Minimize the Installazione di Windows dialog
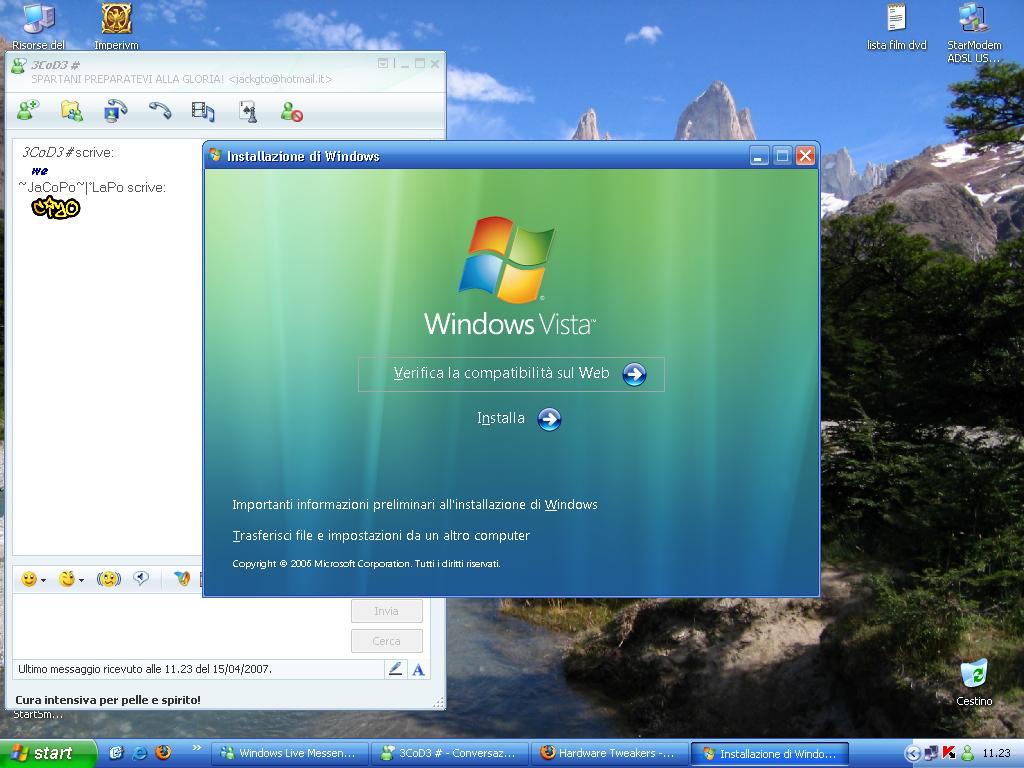Viewport: 1024px width, 768px height. (759, 156)
